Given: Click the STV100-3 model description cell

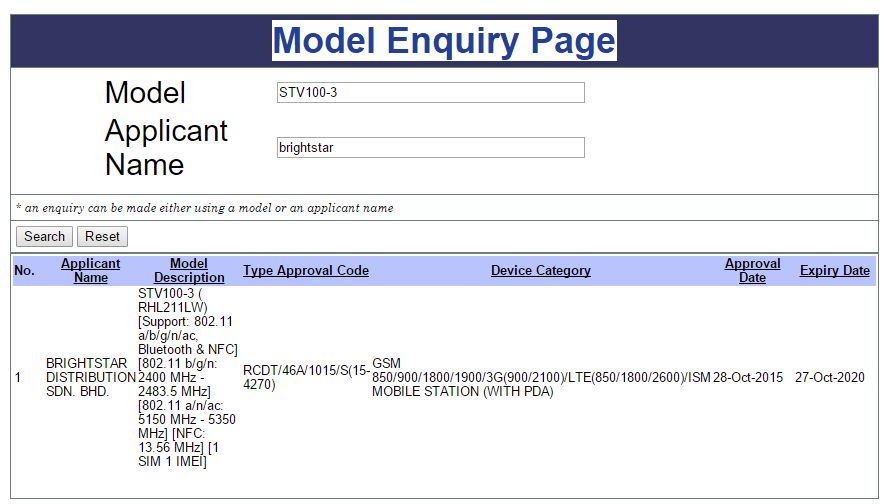Looking at the screenshot, I should [x=188, y=378].
